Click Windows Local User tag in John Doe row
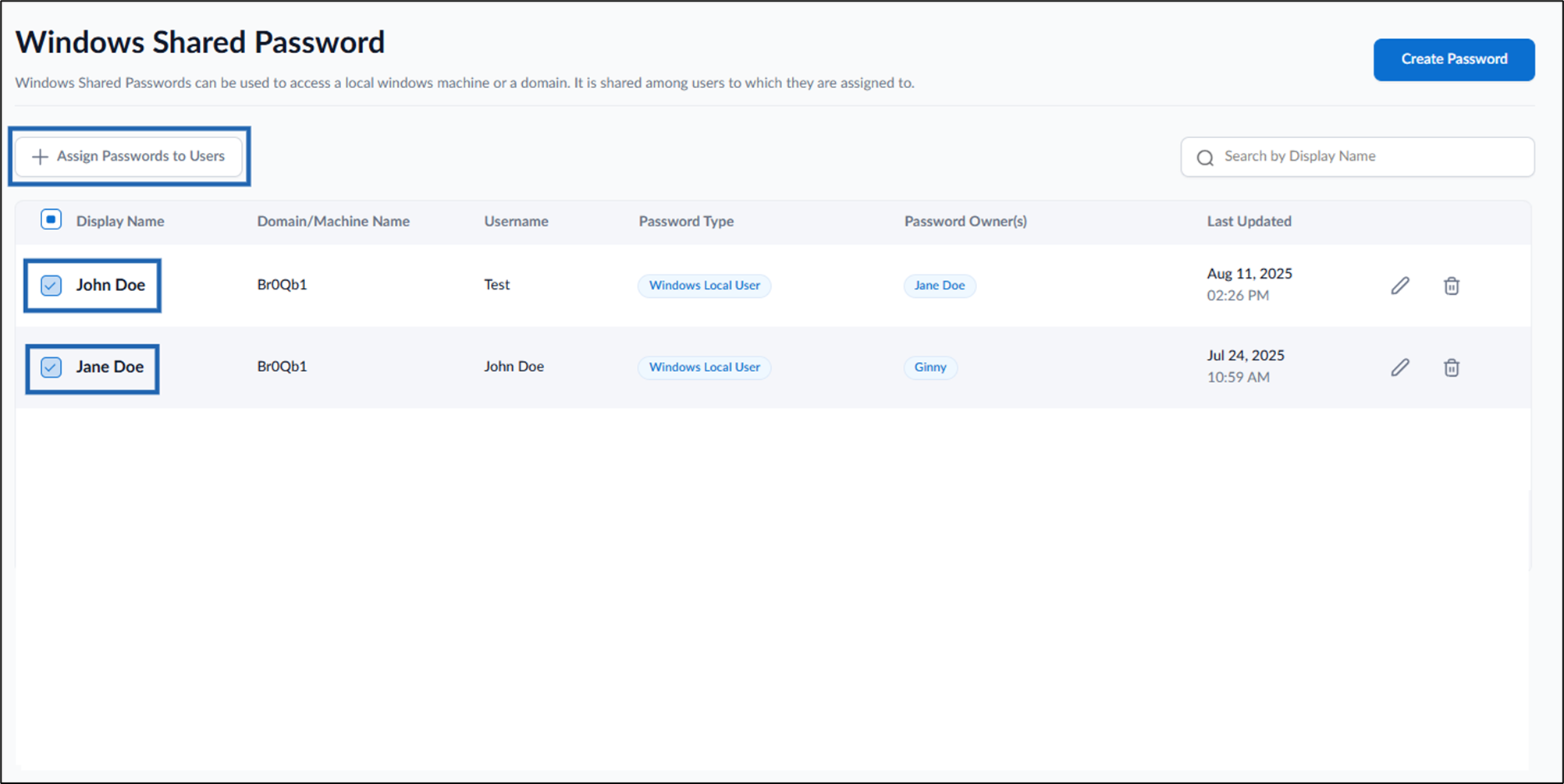This screenshot has width=1564, height=784. tap(704, 286)
